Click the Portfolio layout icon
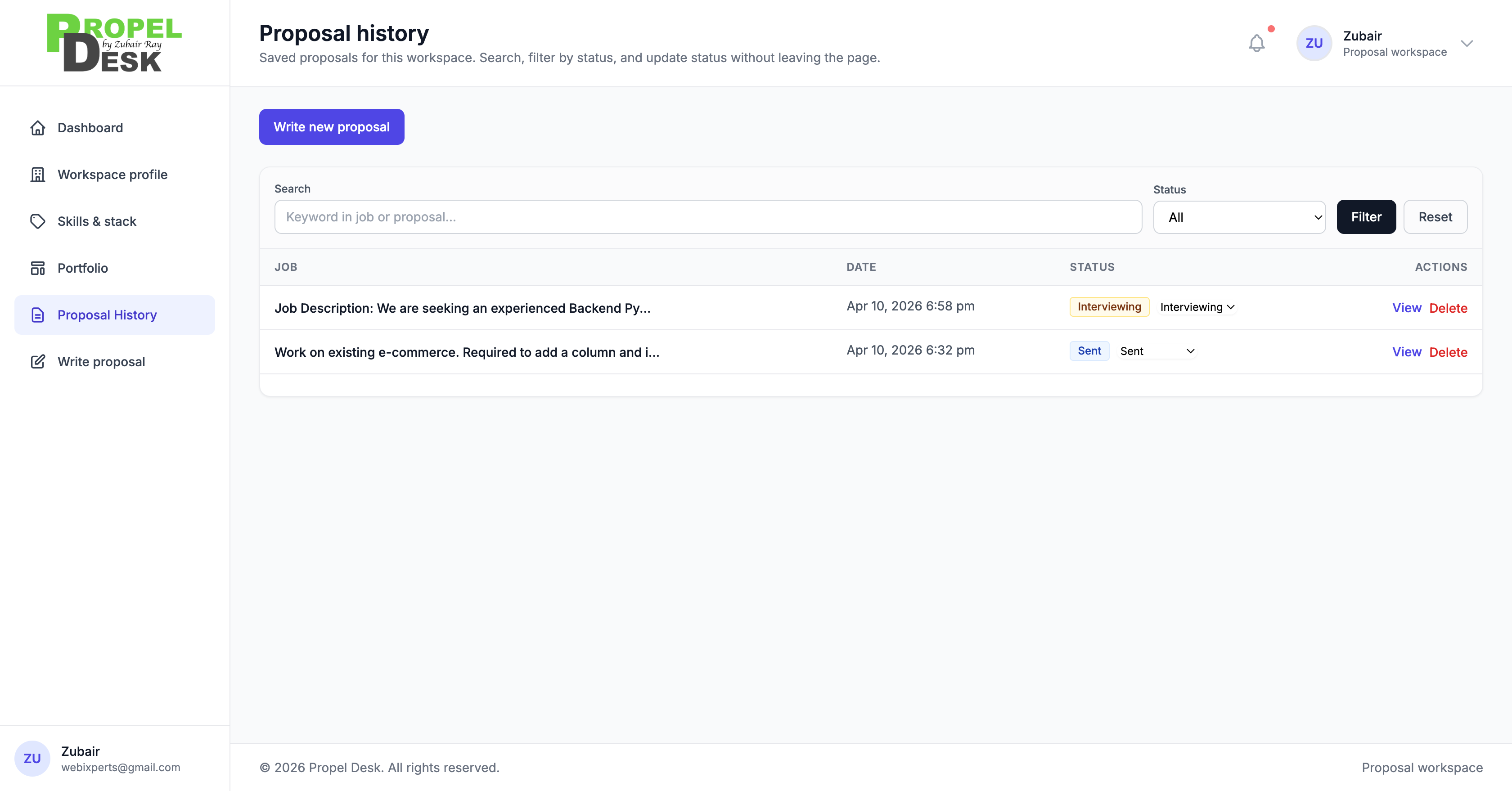Viewport: 1512px width, 791px height. pos(37,268)
